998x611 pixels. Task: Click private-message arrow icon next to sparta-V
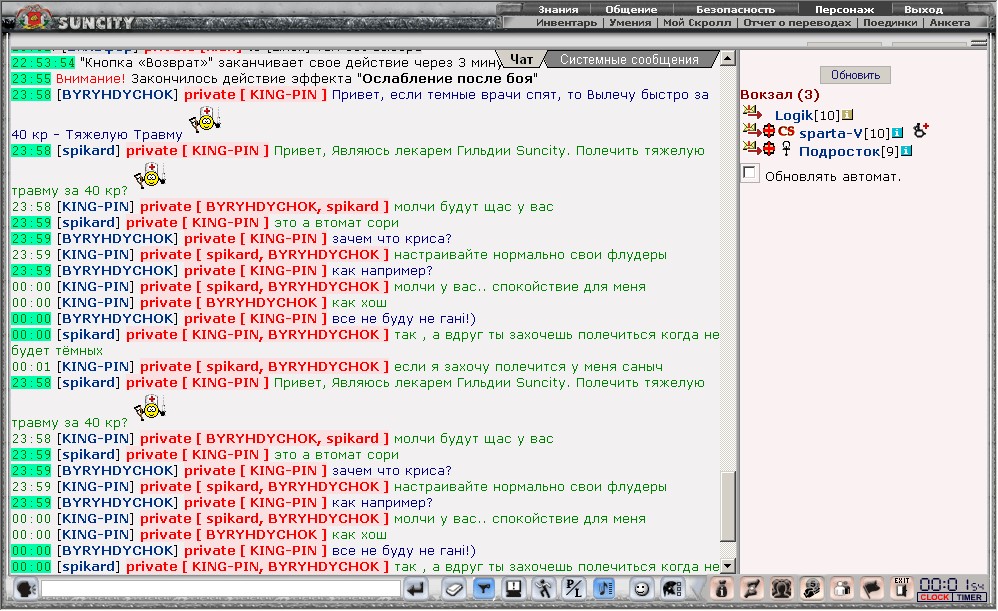tap(752, 130)
